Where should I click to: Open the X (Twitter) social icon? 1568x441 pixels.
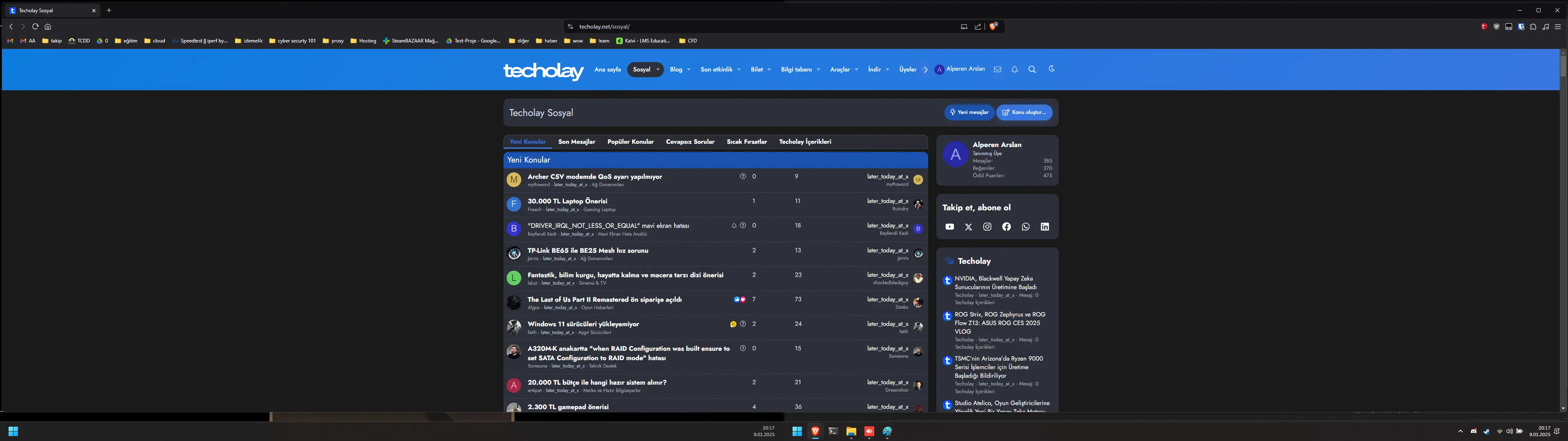point(969,227)
